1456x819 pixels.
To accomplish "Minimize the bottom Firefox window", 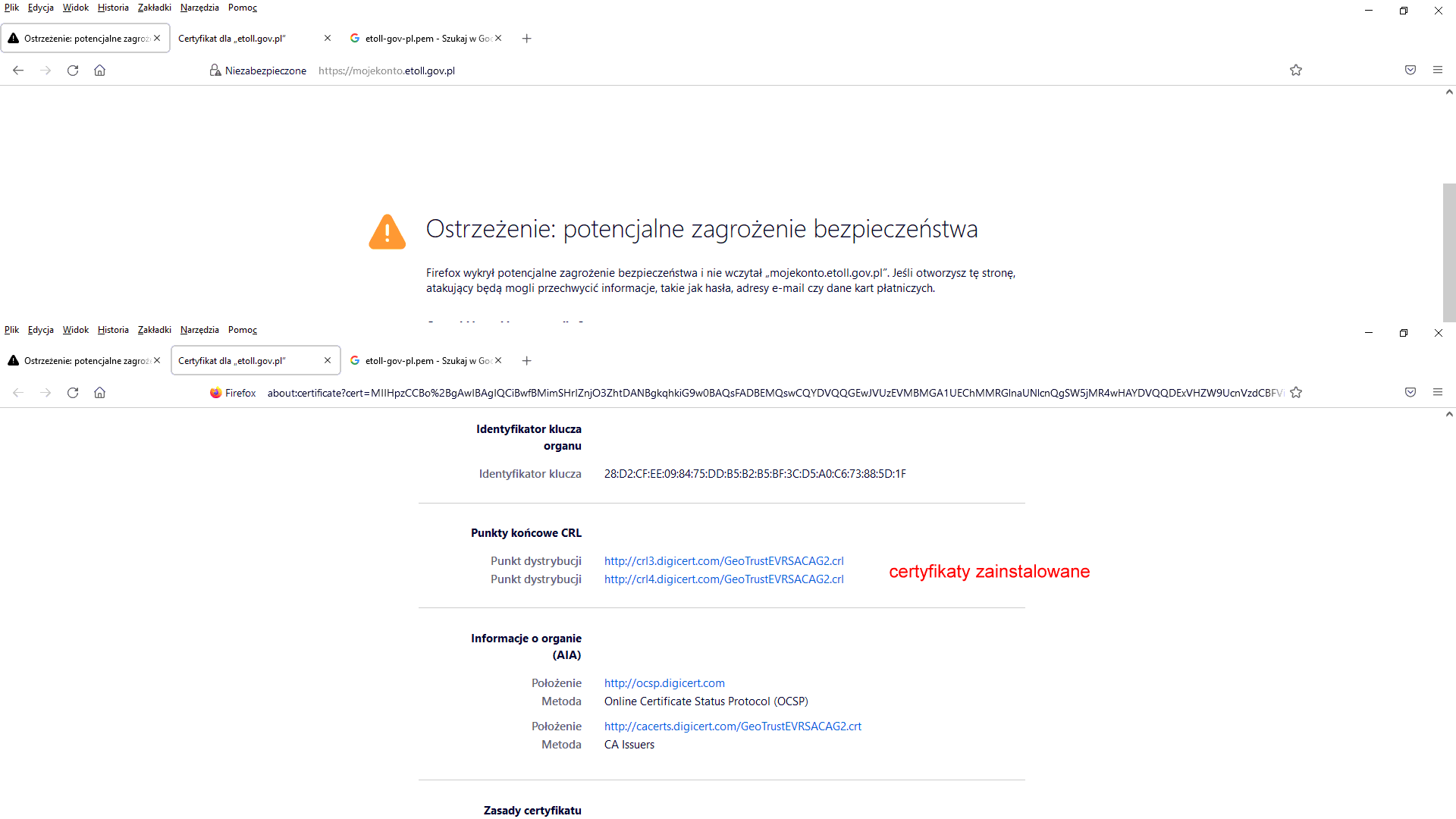I will coord(1369,333).
